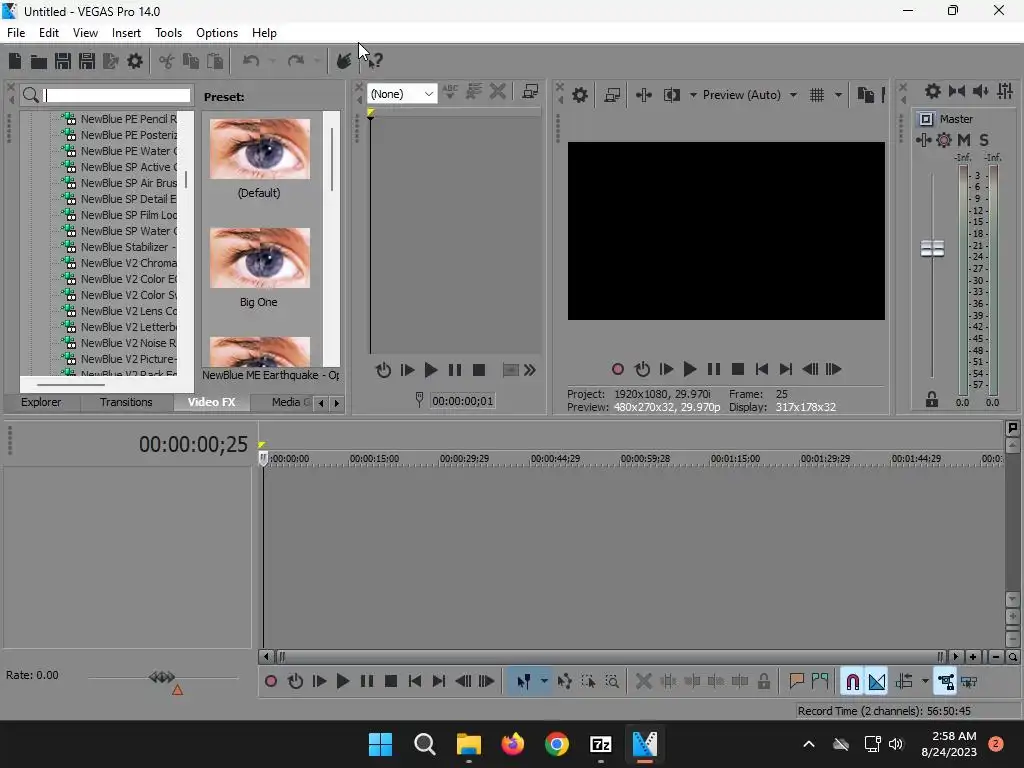Open the Options menu
Screen dimensions: 1024x768
tap(217, 33)
